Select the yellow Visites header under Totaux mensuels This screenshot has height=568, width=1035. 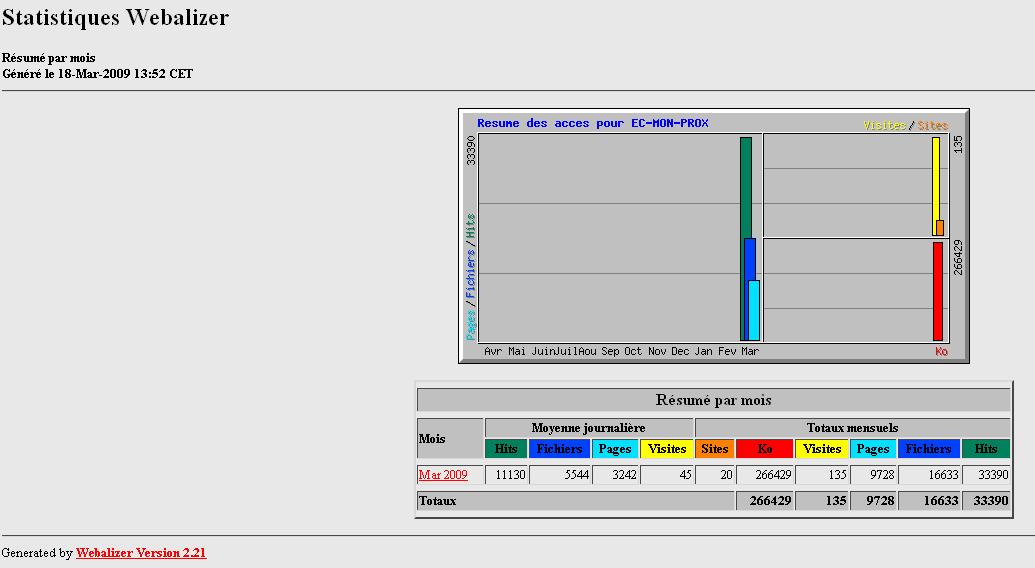click(x=823, y=449)
